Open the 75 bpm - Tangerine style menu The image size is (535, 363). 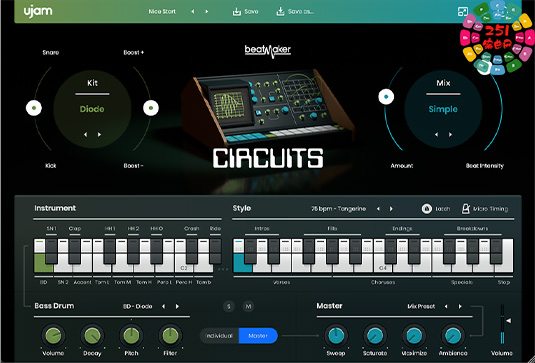click(338, 209)
